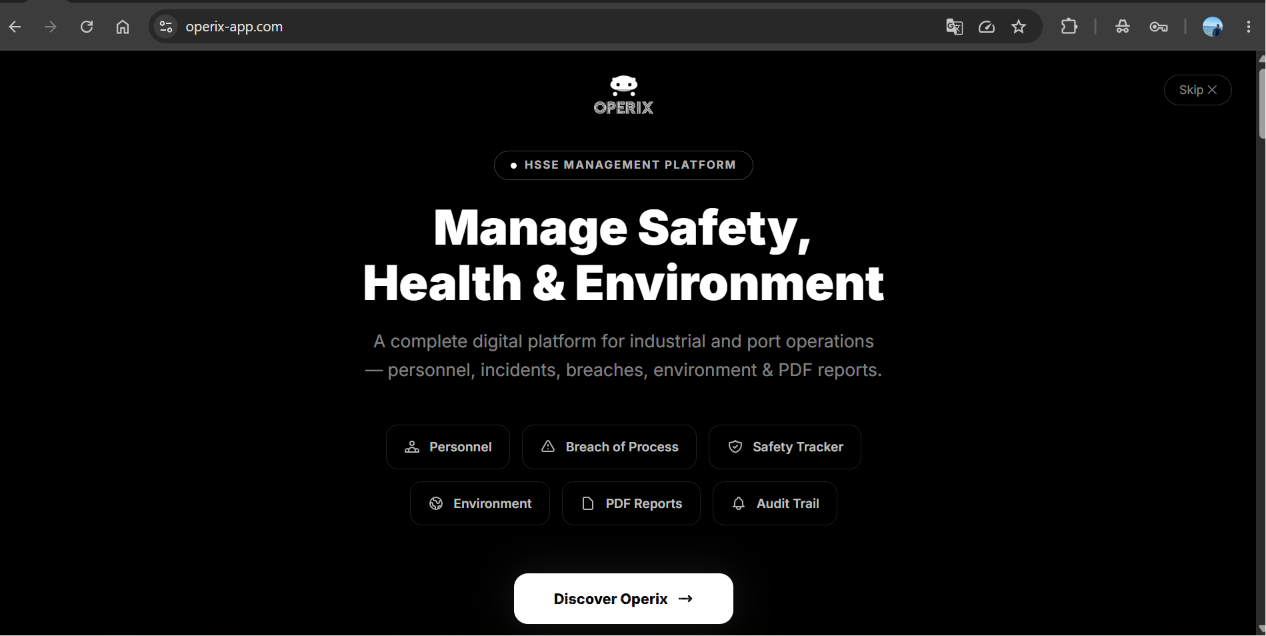Open the translate page icon
1266x636 pixels.
tap(955, 27)
